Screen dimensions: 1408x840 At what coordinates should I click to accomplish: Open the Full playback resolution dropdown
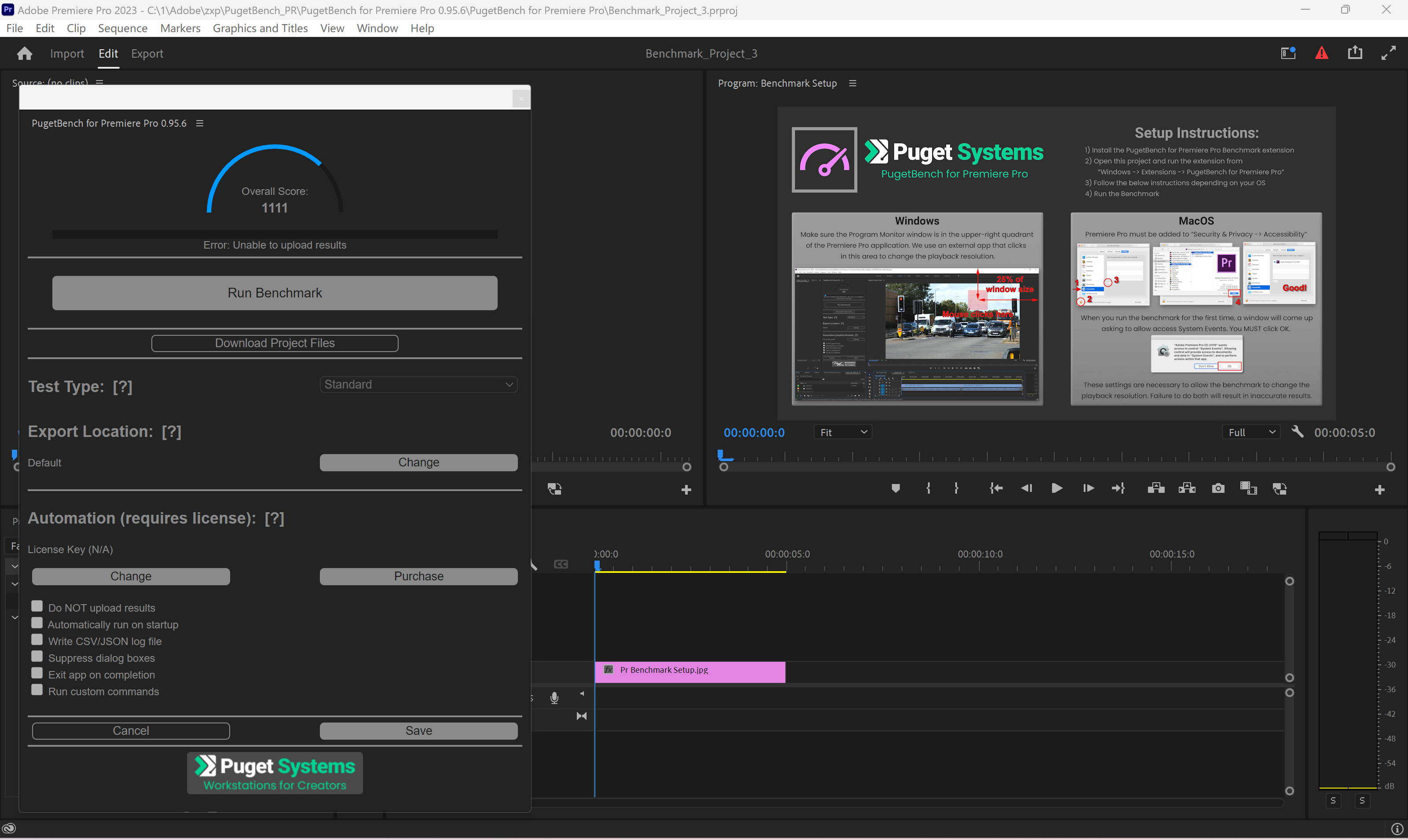click(x=1250, y=433)
